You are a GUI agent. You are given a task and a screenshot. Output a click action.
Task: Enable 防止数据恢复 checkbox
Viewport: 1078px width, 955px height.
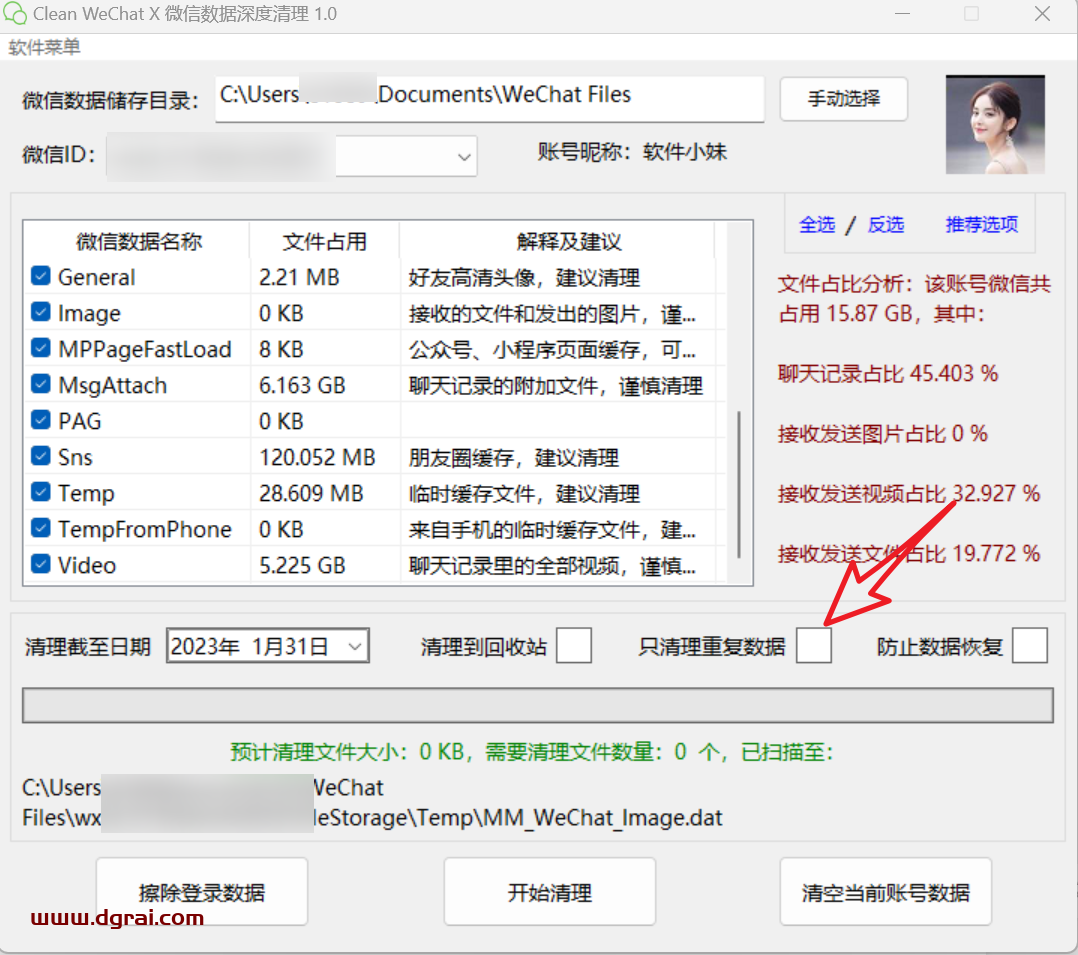(1030, 646)
